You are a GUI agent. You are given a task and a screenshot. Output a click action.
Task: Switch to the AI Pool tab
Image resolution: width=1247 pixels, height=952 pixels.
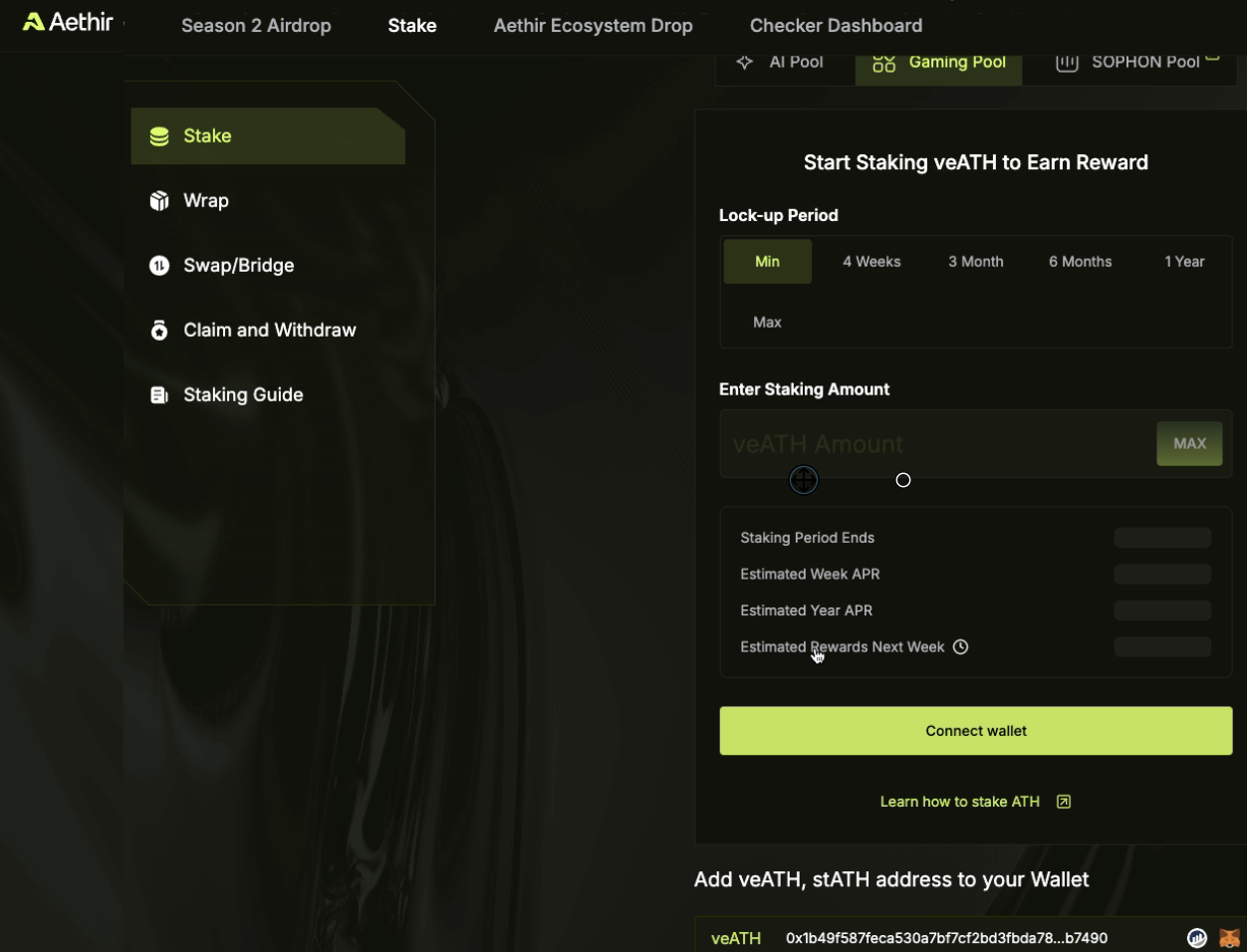pos(780,62)
